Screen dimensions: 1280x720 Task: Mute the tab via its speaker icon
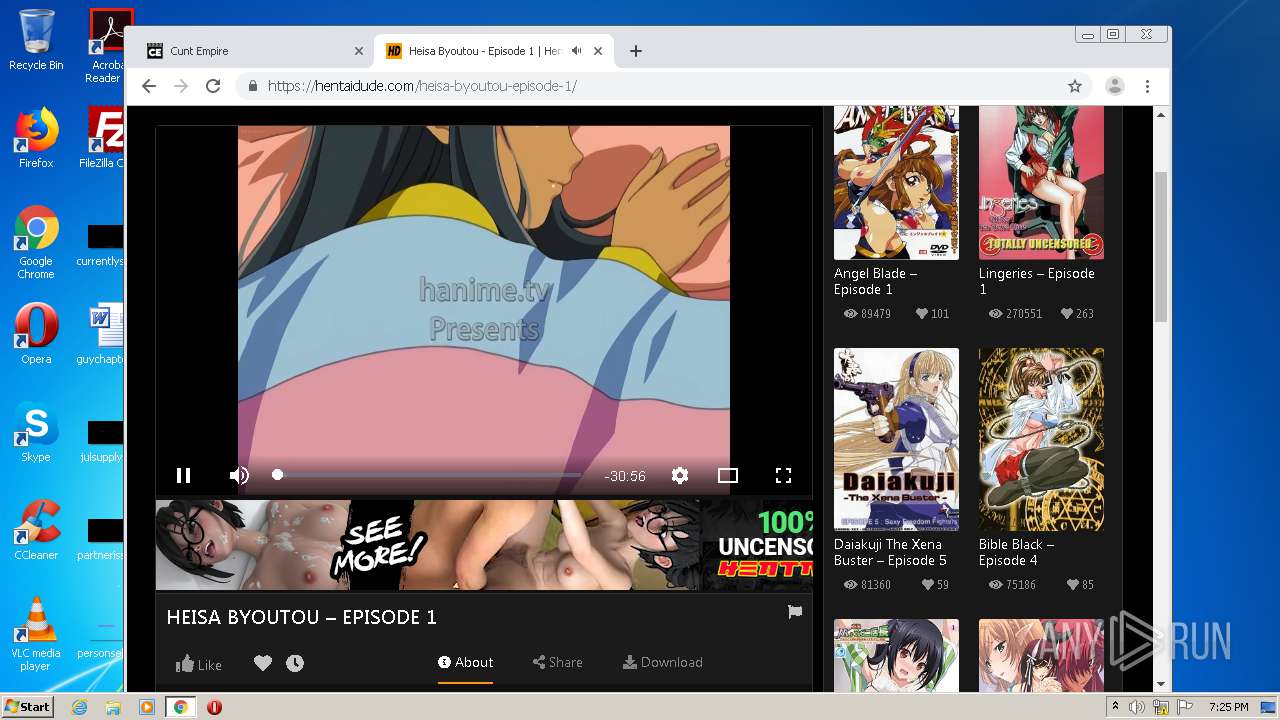tap(577, 51)
